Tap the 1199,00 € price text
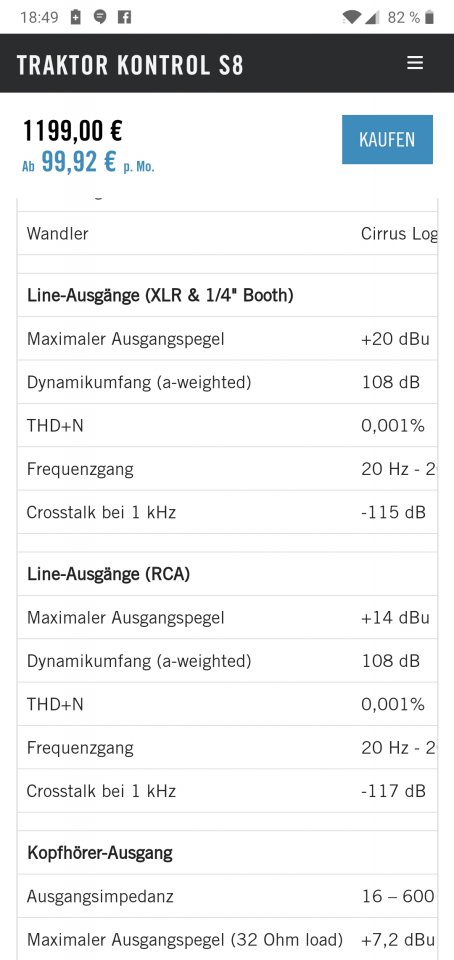Image resolution: width=454 pixels, height=960 pixels. (x=72, y=130)
